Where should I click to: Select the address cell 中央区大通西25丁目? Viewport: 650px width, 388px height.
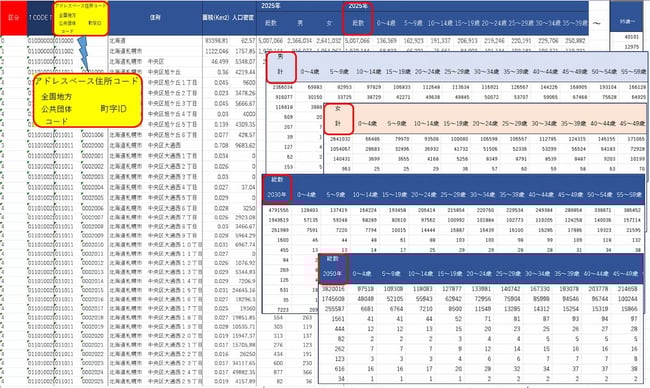[x=175, y=381]
